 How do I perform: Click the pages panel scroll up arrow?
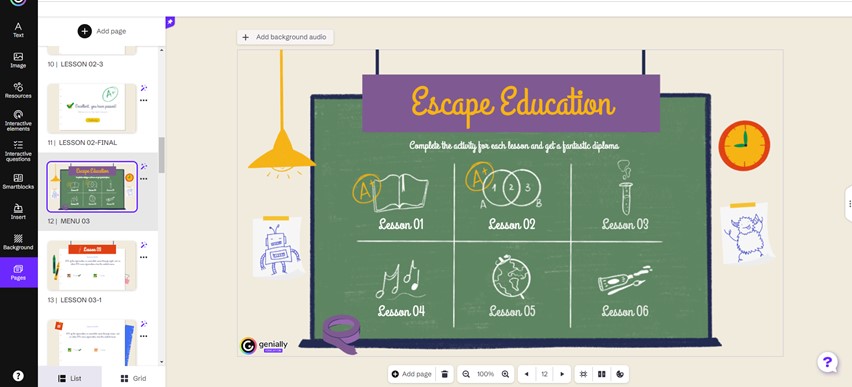coord(161,50)
